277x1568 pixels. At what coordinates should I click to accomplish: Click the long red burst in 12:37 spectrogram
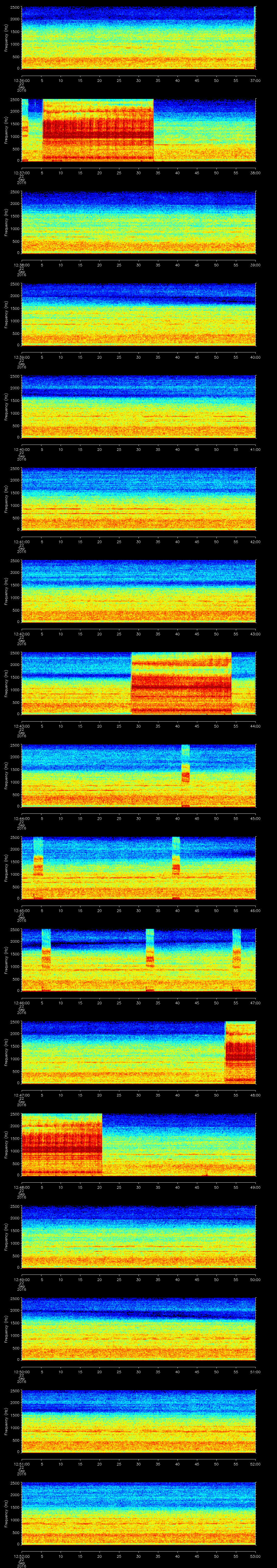click(x=97, y=130)
